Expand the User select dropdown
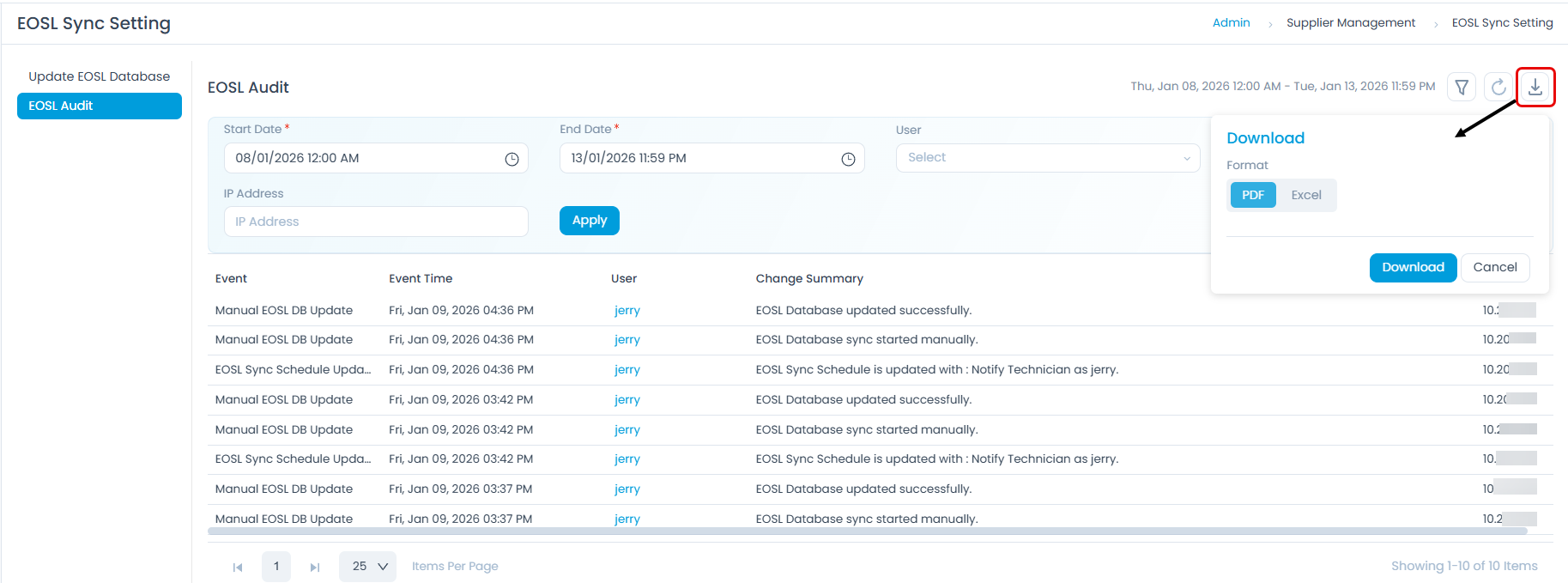The image size is (1568, 583). coord(1047,158)
